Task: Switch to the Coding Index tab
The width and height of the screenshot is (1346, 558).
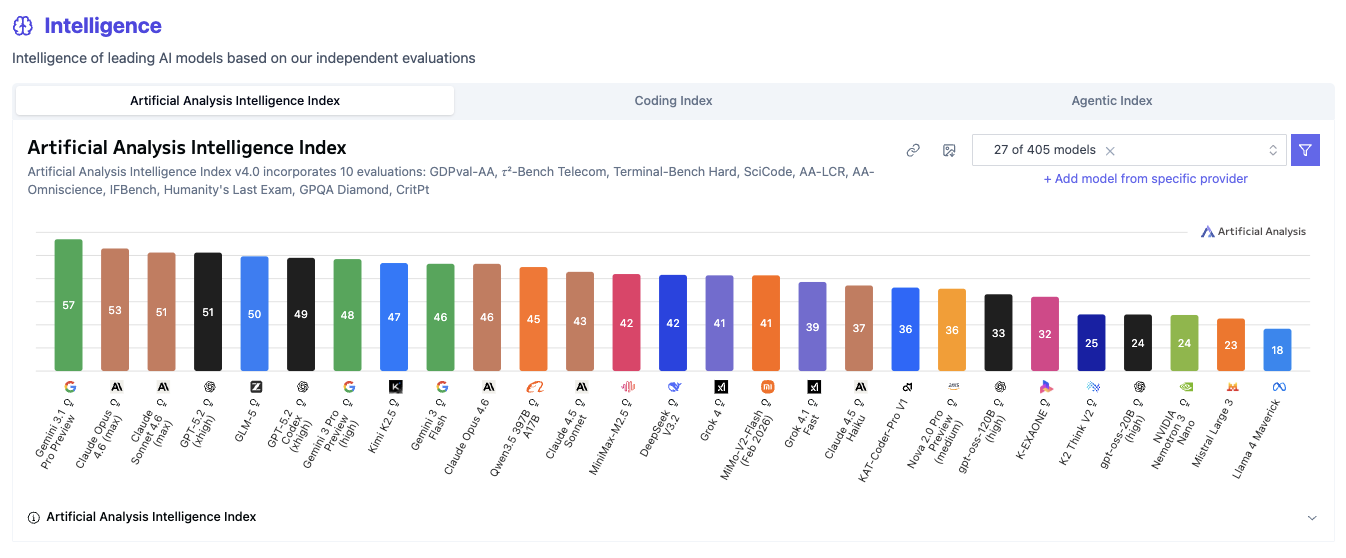Action: click(673, 101)
